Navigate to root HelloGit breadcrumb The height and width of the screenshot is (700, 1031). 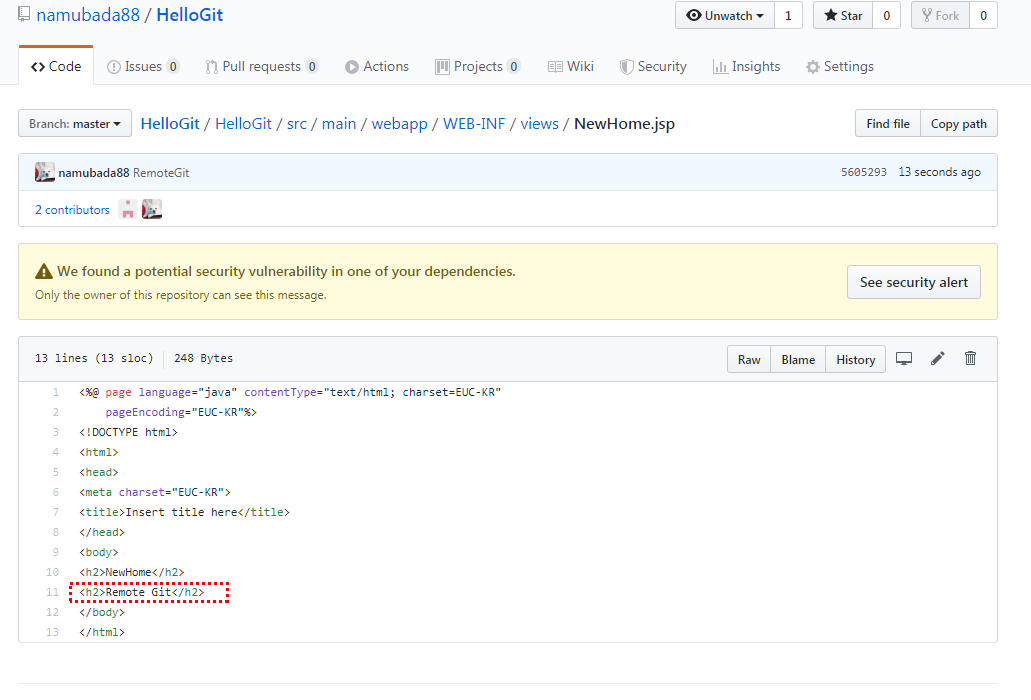click(170, 124)
